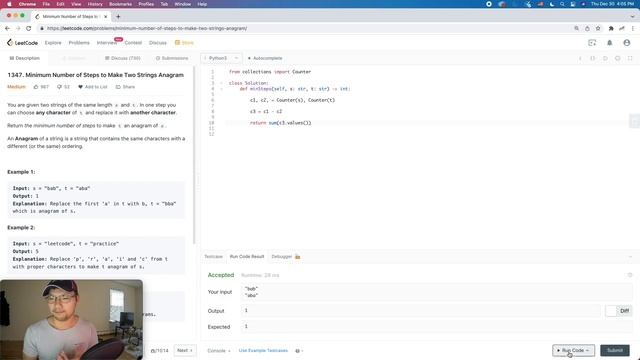Open the LeetCode playground icon

[592, 43]
